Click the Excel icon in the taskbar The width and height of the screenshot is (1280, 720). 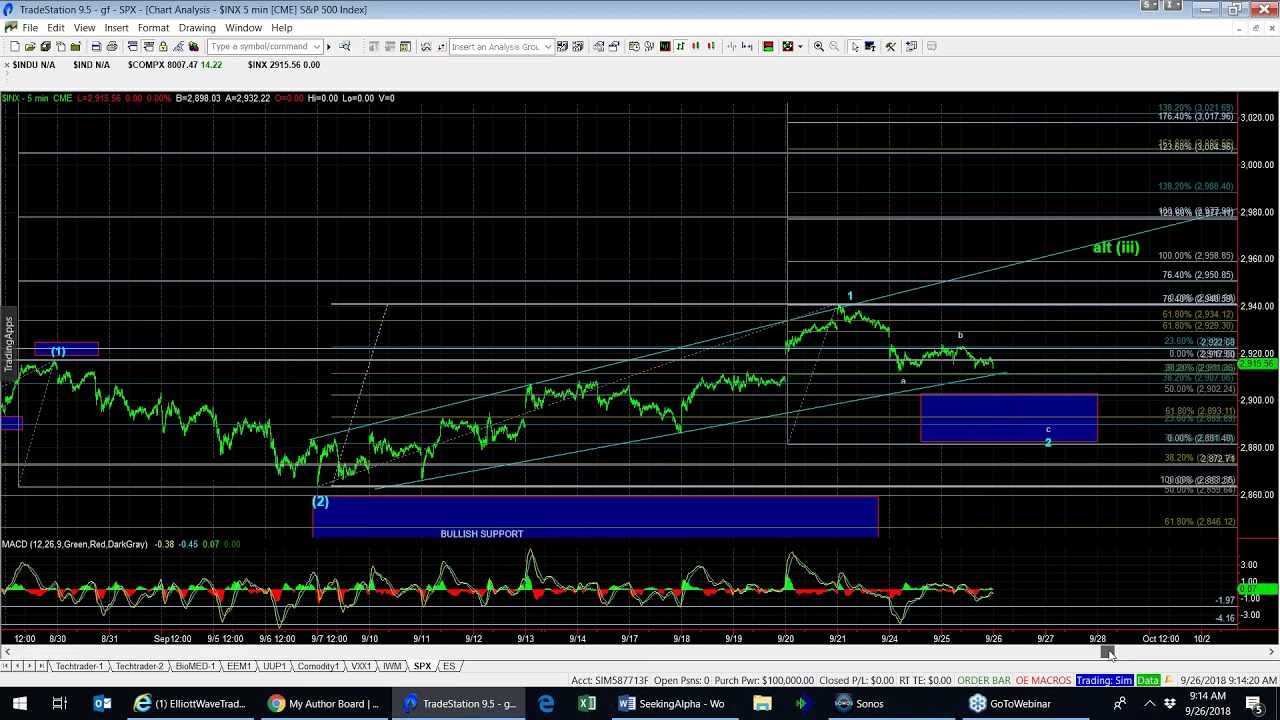[x=587, y=703]
